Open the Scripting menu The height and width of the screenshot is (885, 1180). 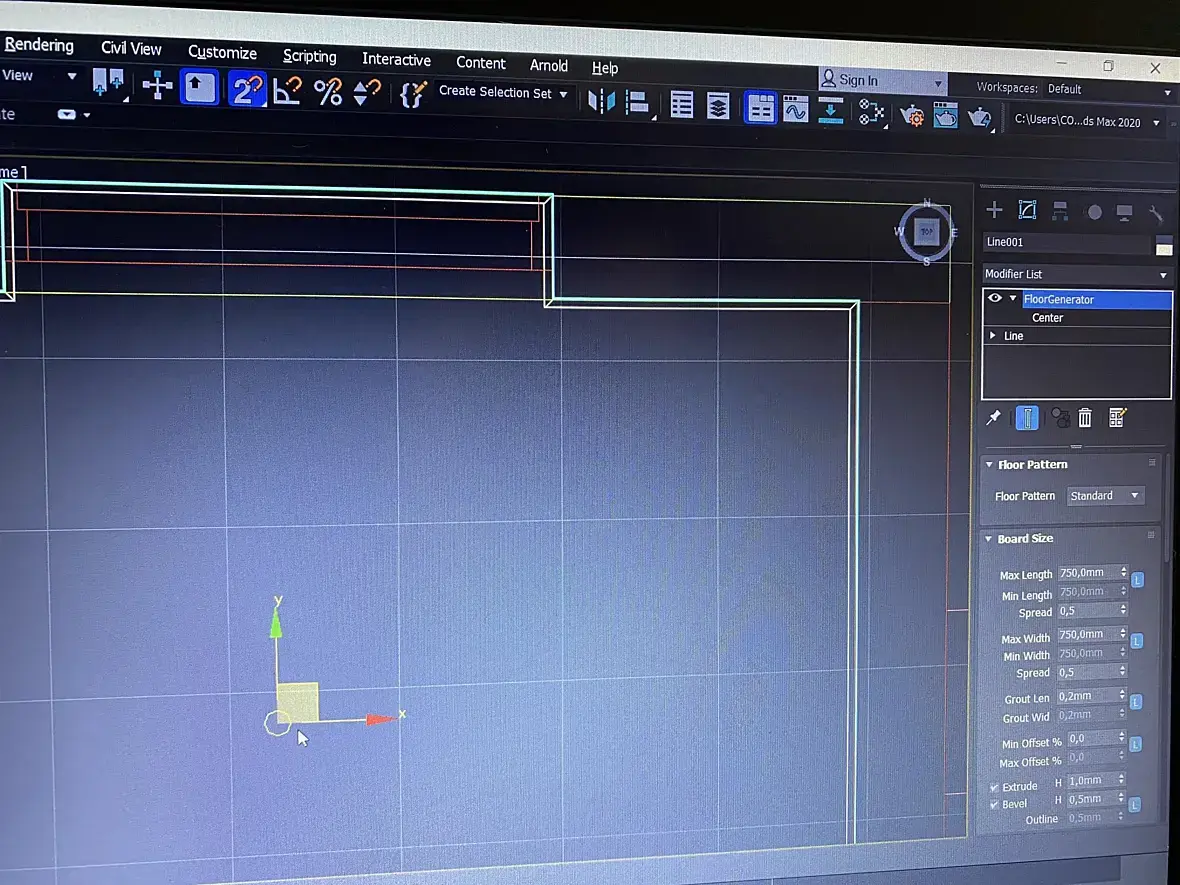(x=309, y=56)
